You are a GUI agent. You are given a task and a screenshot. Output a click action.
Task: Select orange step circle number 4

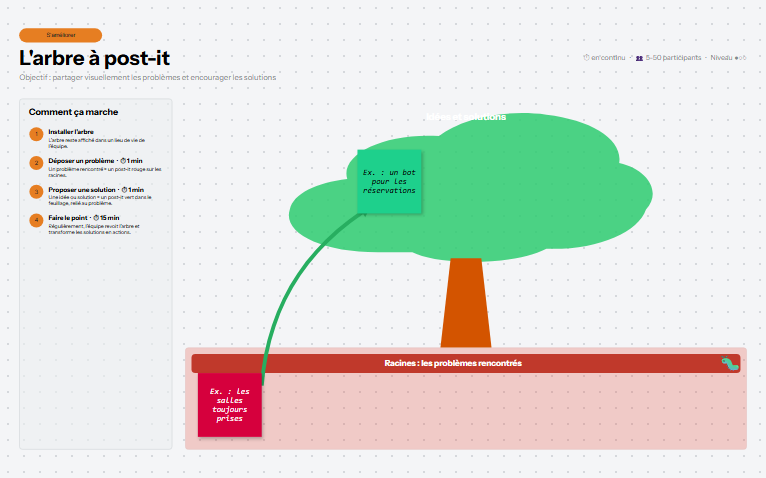[x=36, y=220]
